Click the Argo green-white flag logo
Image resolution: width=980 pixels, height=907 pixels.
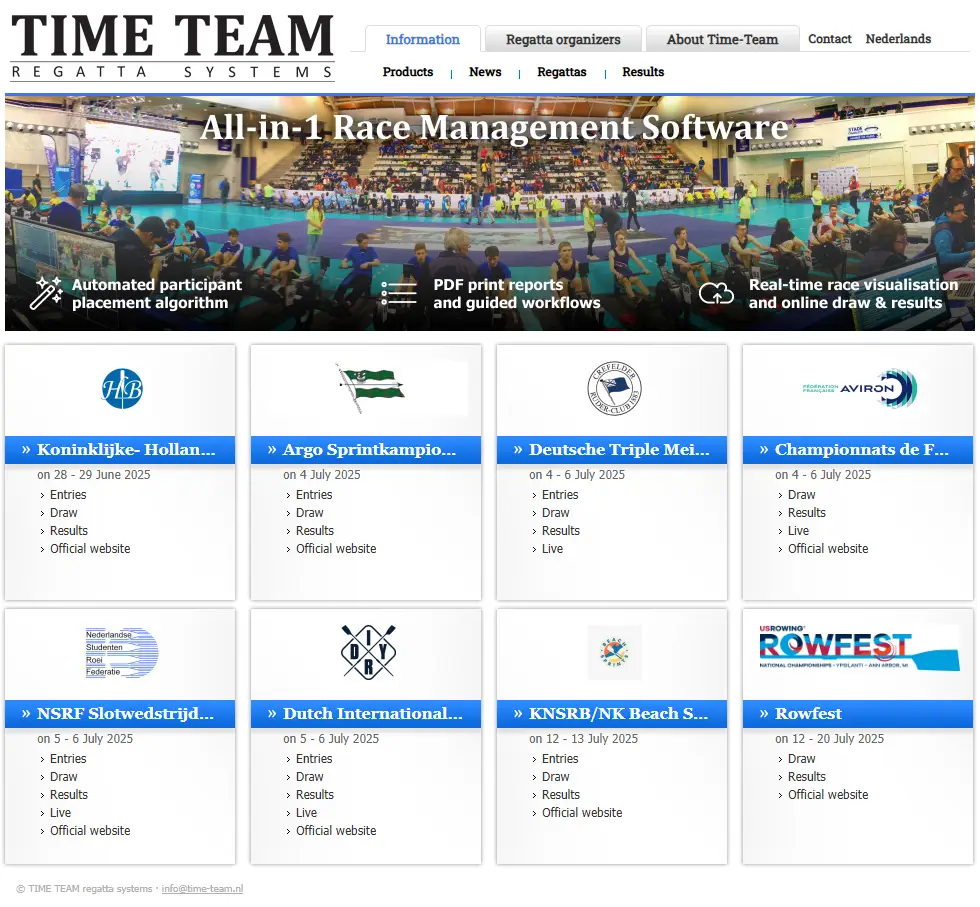coord(370,388)
